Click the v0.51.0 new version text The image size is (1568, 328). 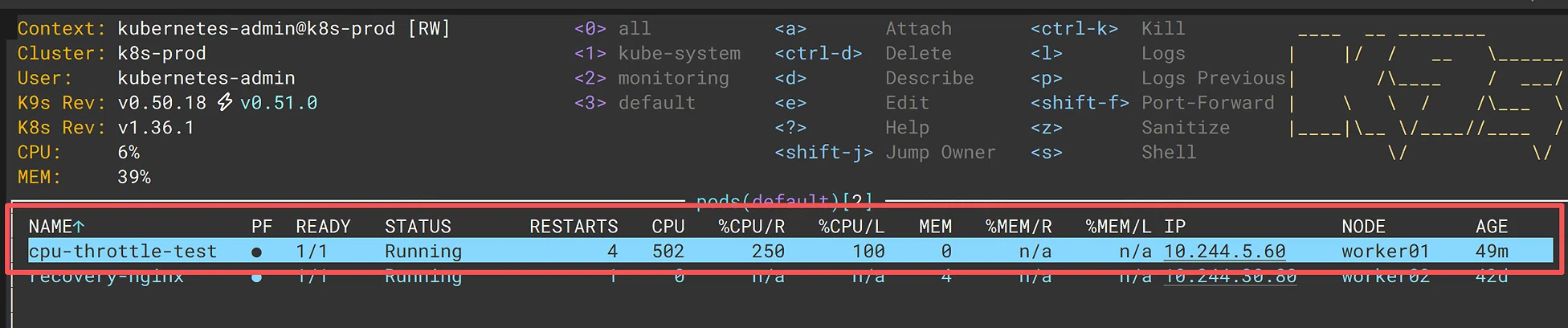tap(279, 103)
